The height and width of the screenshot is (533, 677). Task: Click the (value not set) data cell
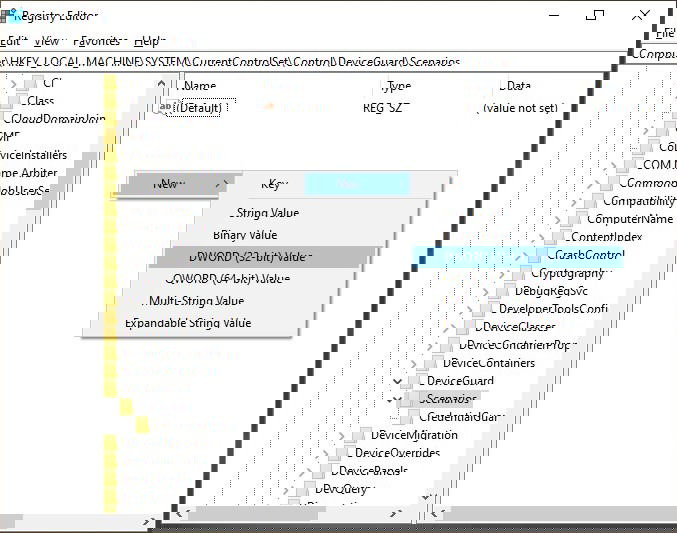point(520,108)
